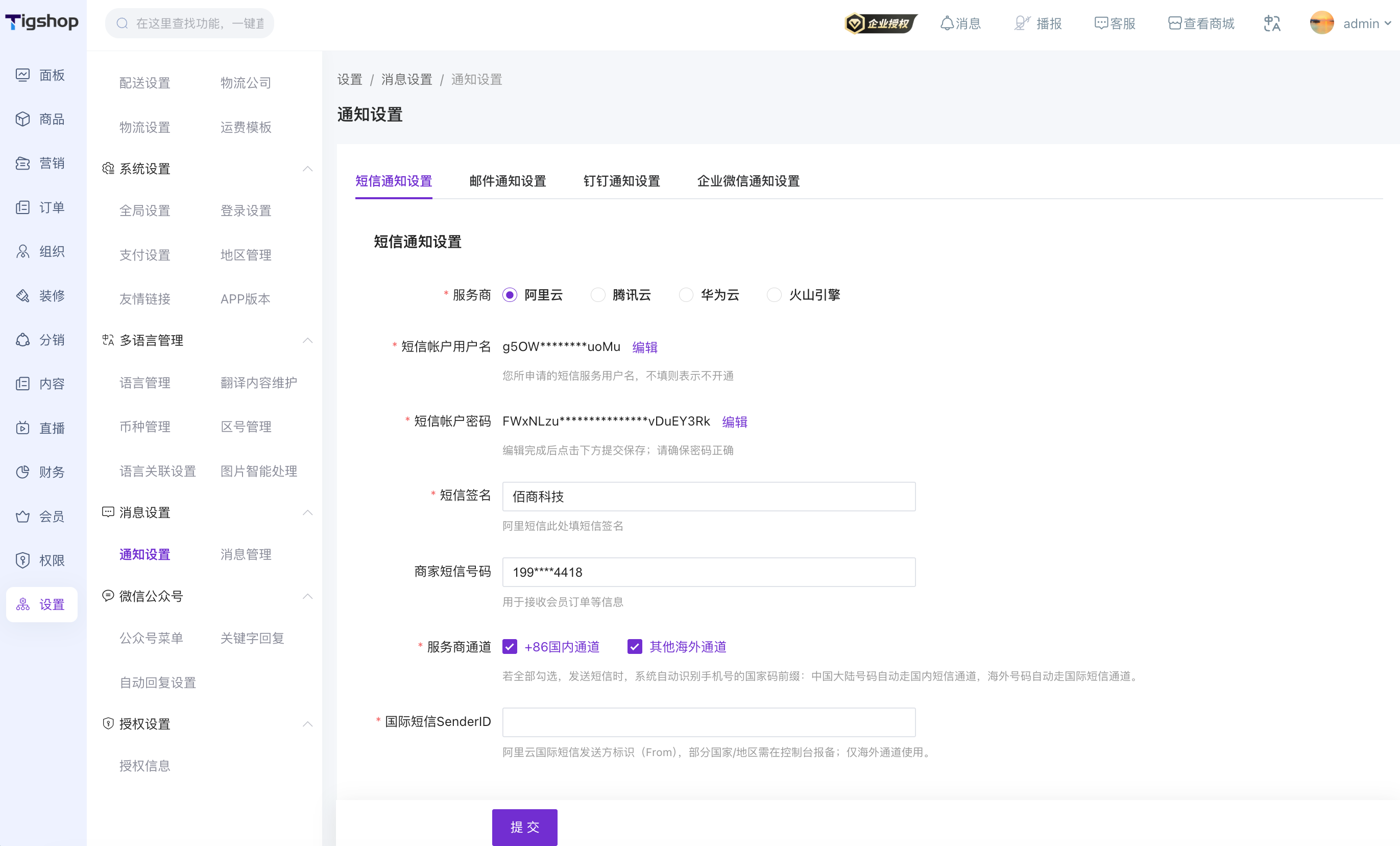Open the 全局设置 submenu item
This screenshot has height=846, width=1400.
[x=145, y=211]
